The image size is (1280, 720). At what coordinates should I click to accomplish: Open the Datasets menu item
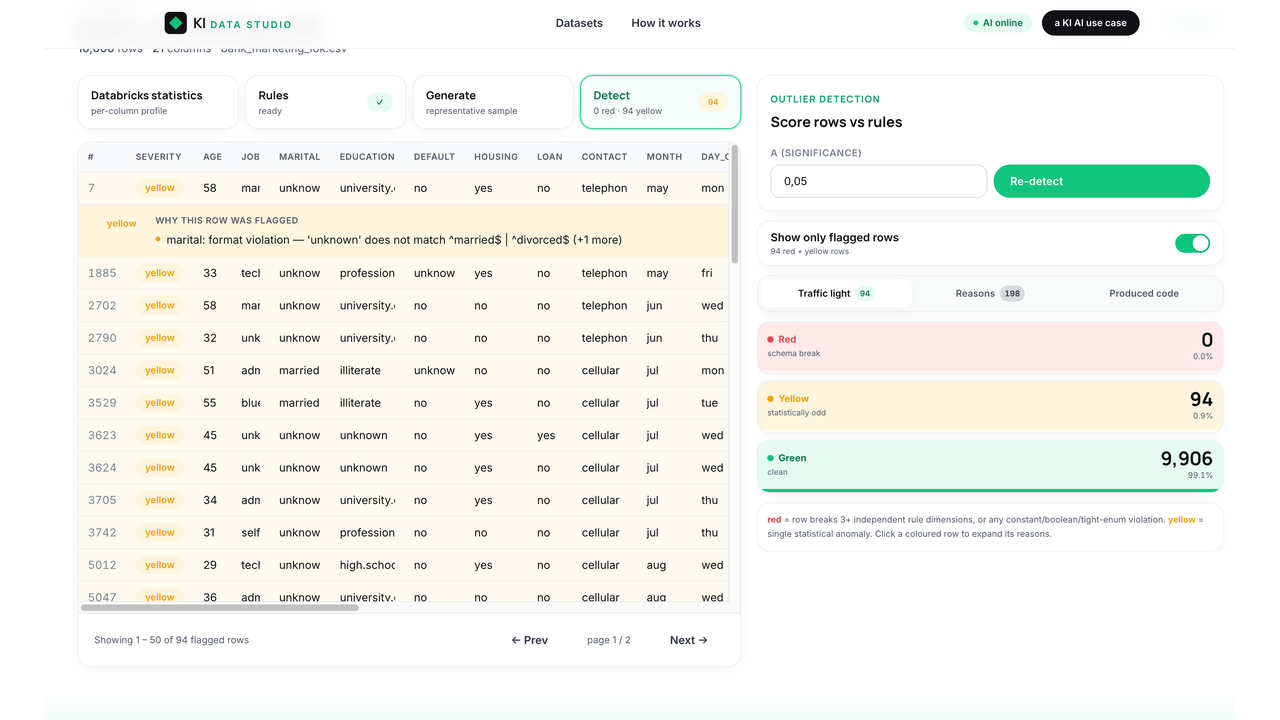coord(579,23)
